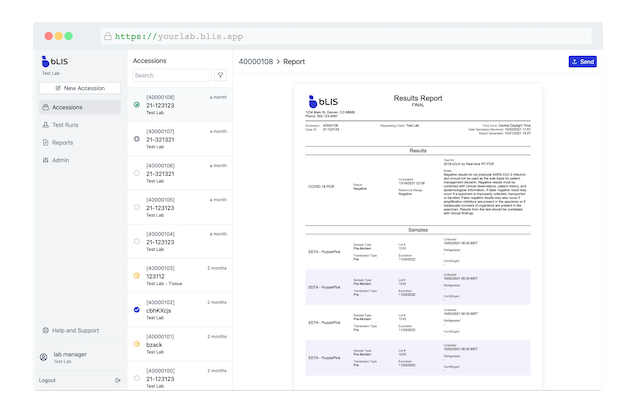This screenshot has height=412, width=636.
Task: Click the lab manager user avatar icon
Action: click(44, 357)
